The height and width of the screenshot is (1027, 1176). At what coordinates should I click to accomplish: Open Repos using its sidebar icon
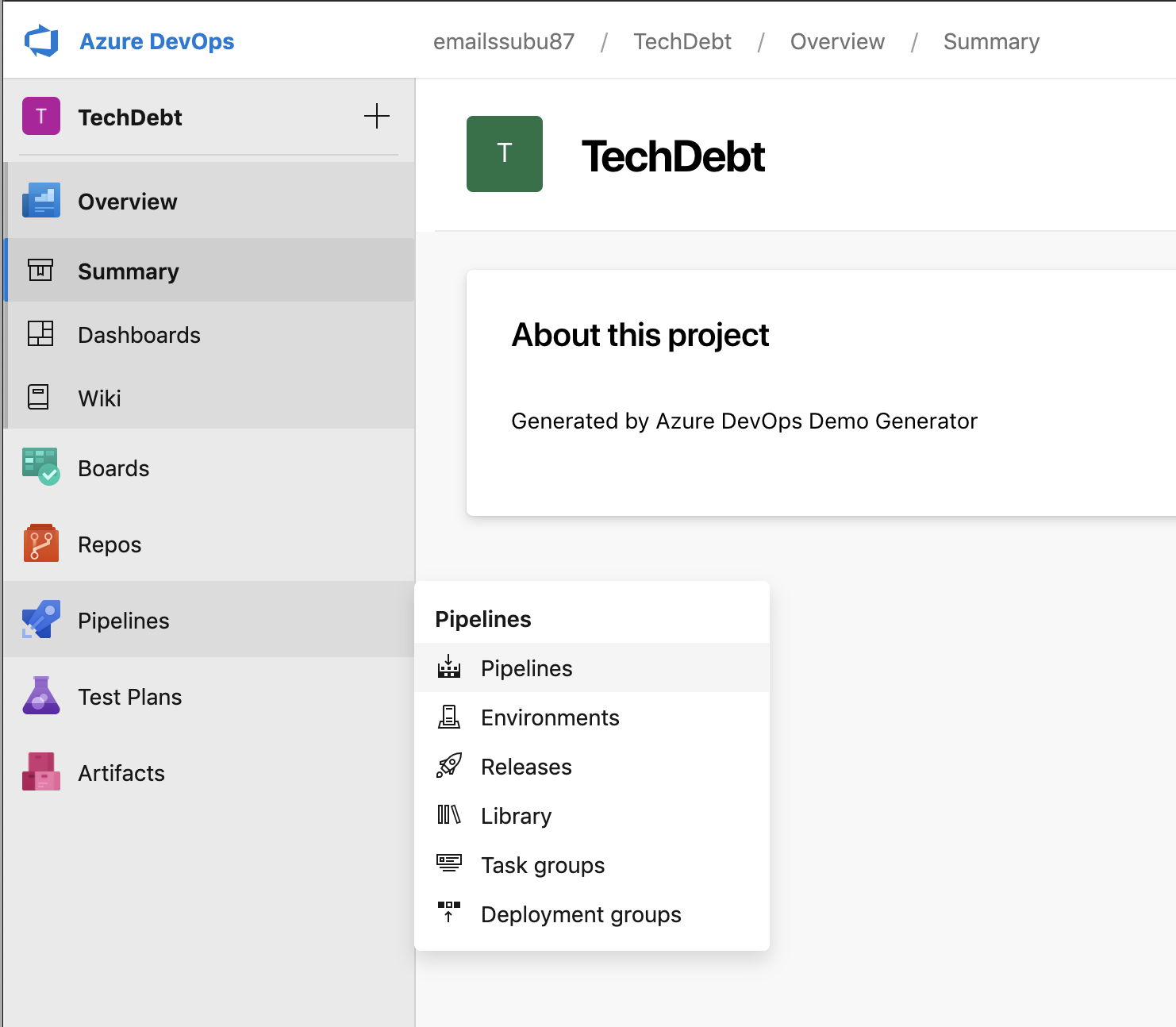pyautogui.click(x=40, y=543)
